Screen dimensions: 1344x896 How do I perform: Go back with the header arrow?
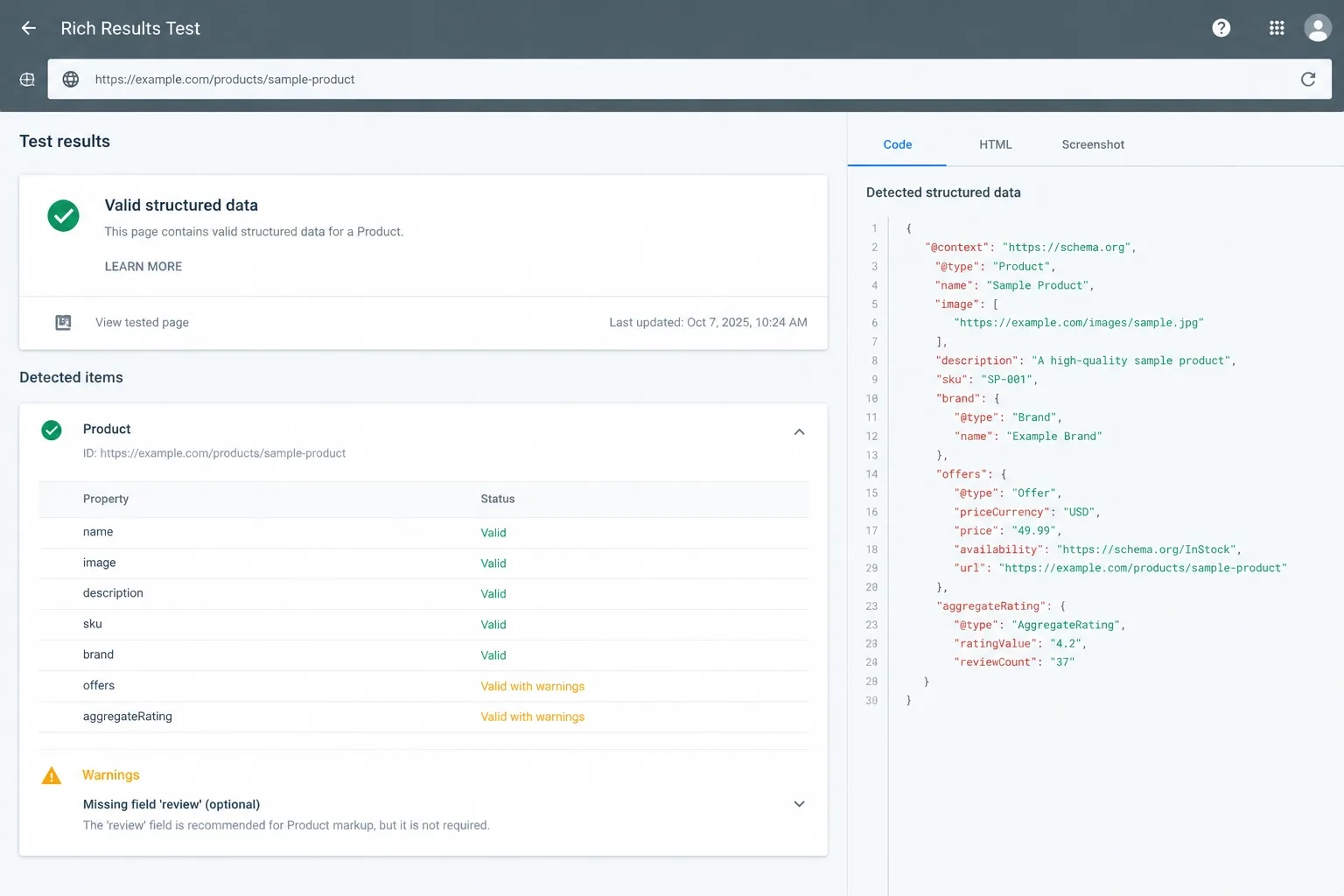pos(29,28)
